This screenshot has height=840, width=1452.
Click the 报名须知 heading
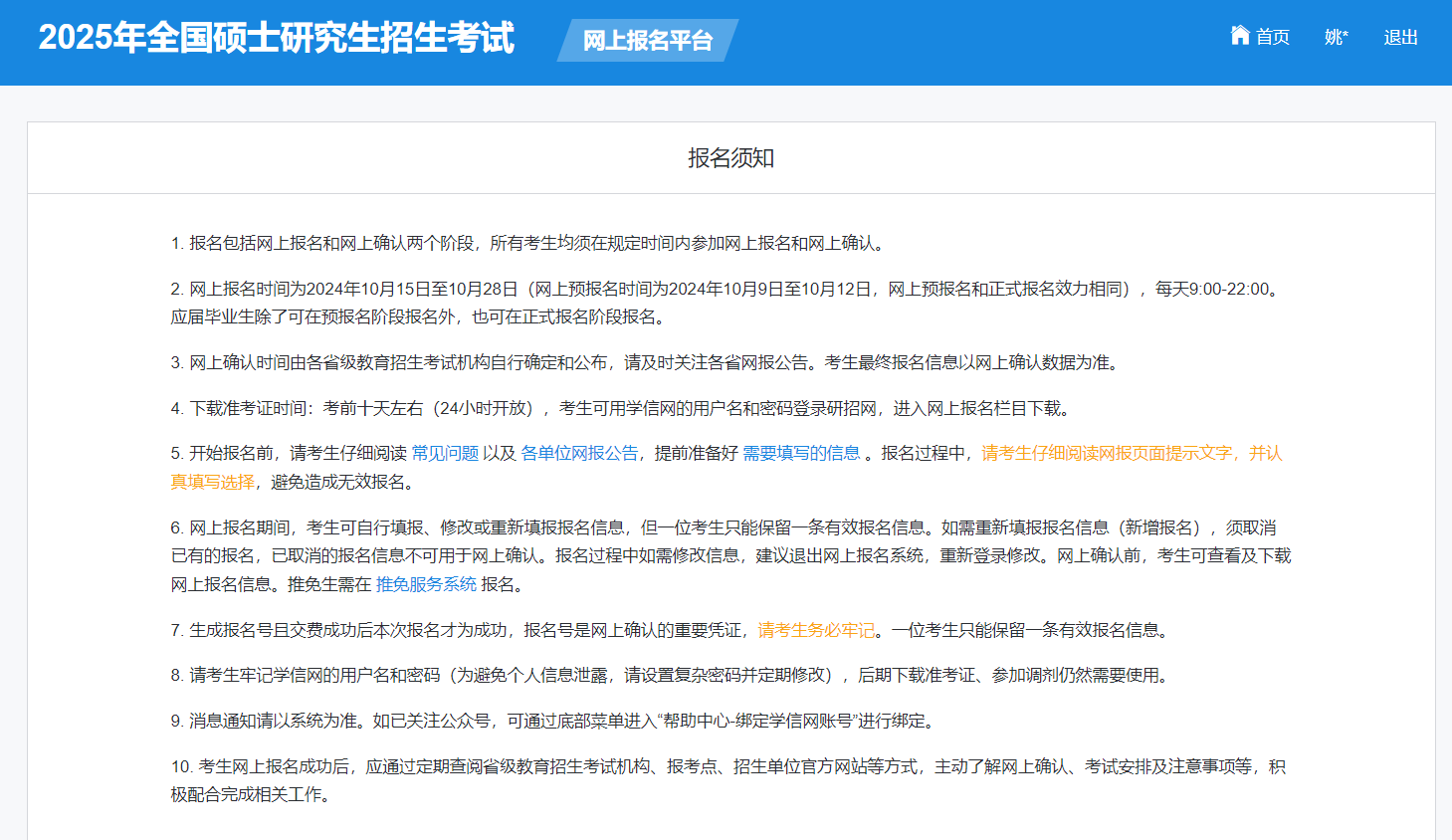click(x=730, y=158)
